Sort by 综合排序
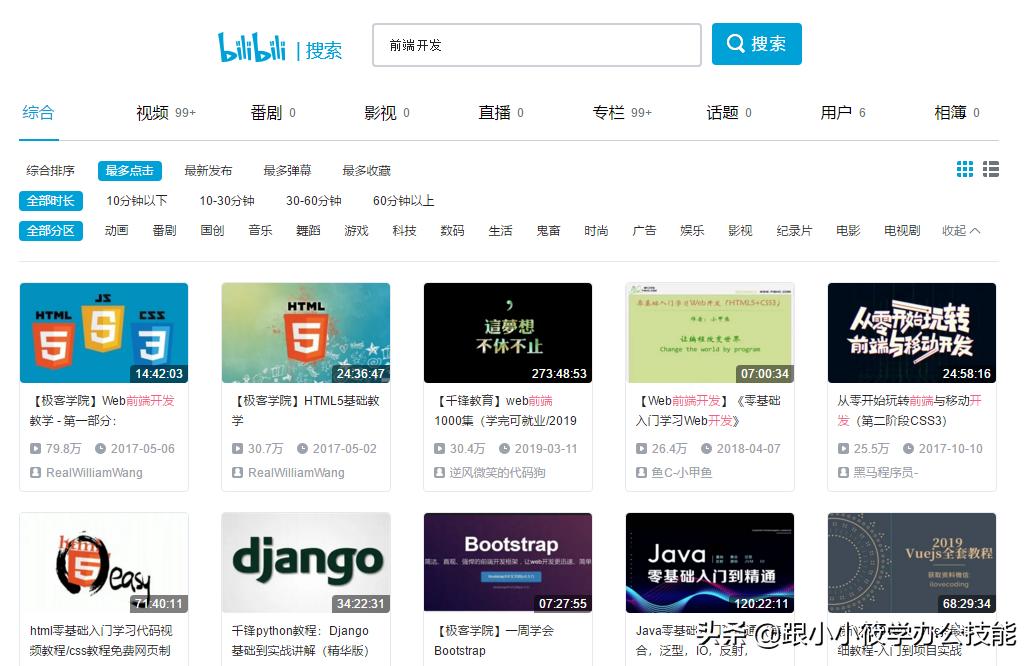 (50, 170)
